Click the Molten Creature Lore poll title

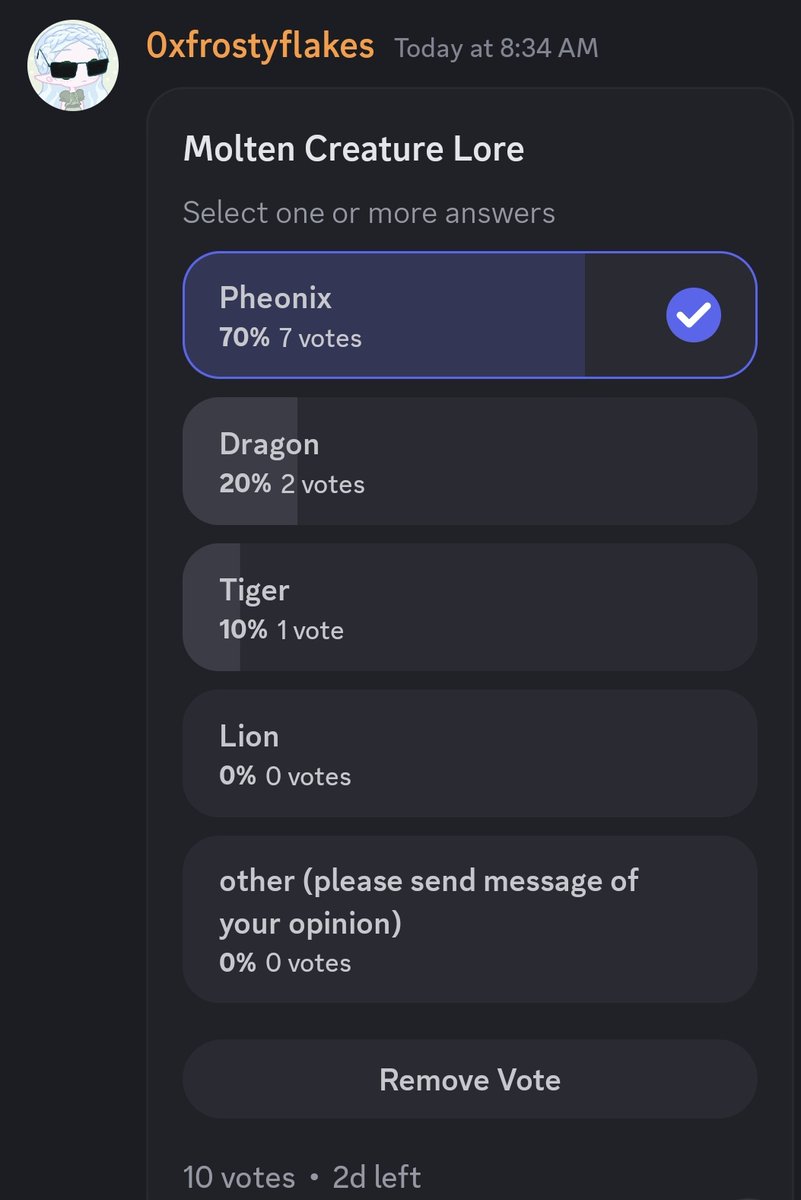click(353, 149)
